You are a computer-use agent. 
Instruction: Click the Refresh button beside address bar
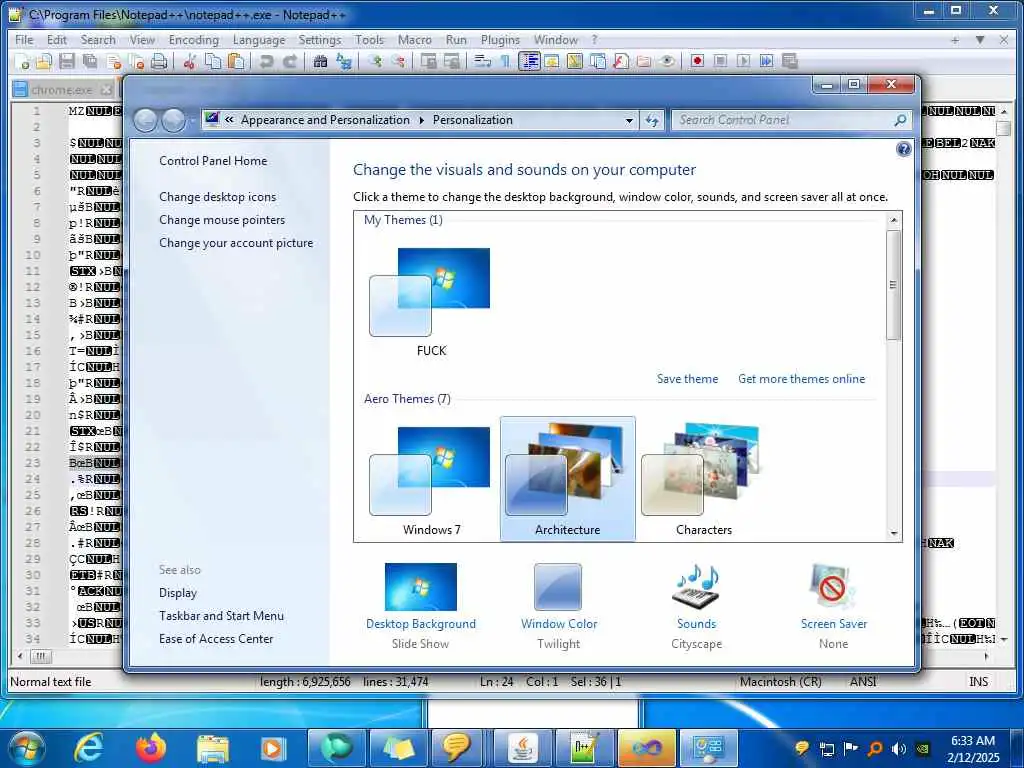pyautogui.click(x=652, y=120)
